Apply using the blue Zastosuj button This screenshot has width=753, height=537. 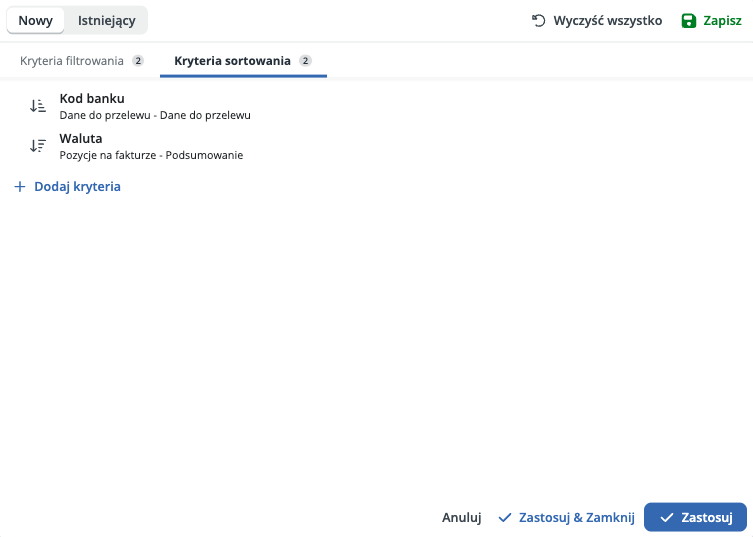695,517
